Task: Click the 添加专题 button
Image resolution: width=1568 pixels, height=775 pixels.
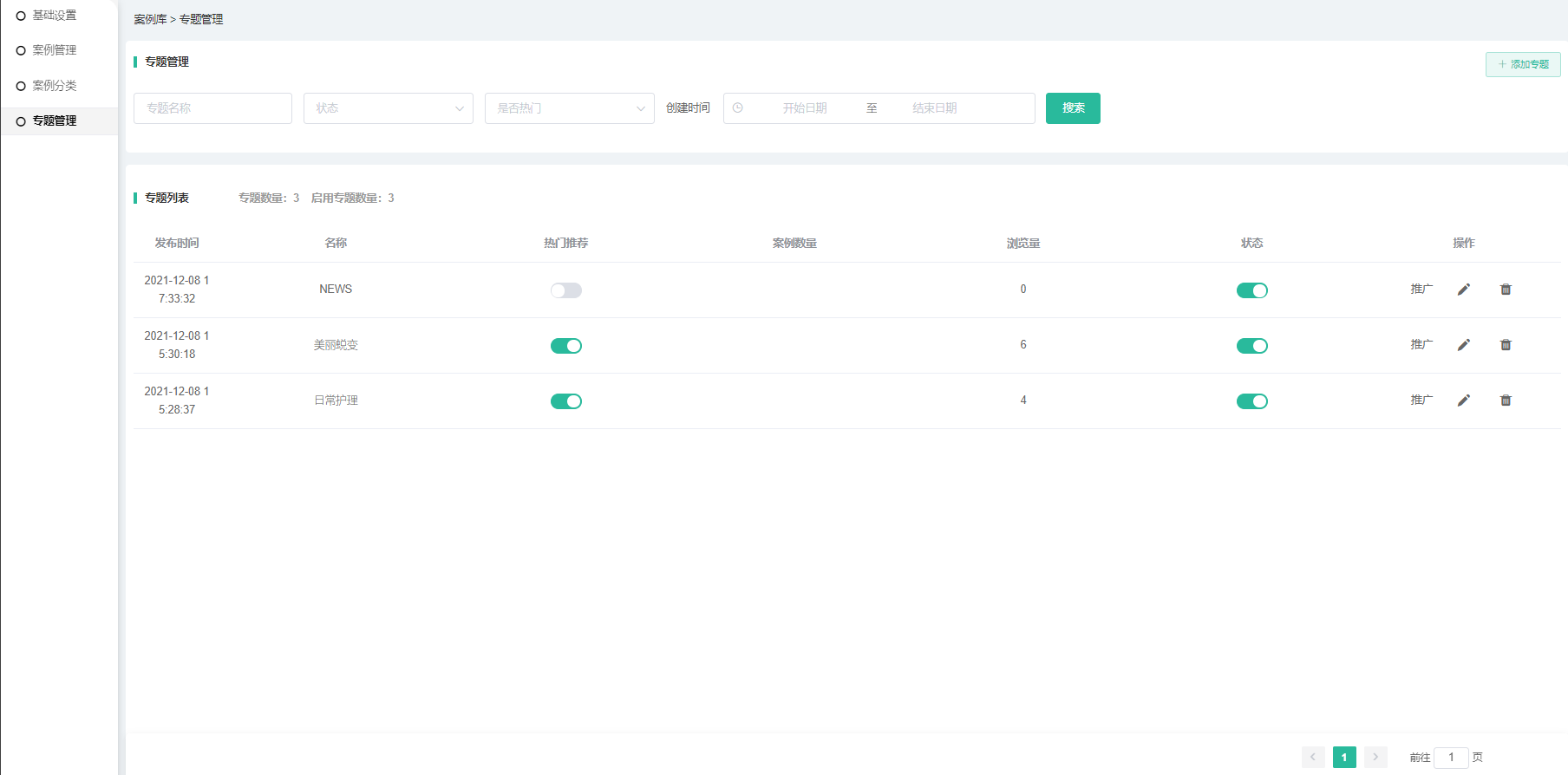Action: tap(1522, 64)
